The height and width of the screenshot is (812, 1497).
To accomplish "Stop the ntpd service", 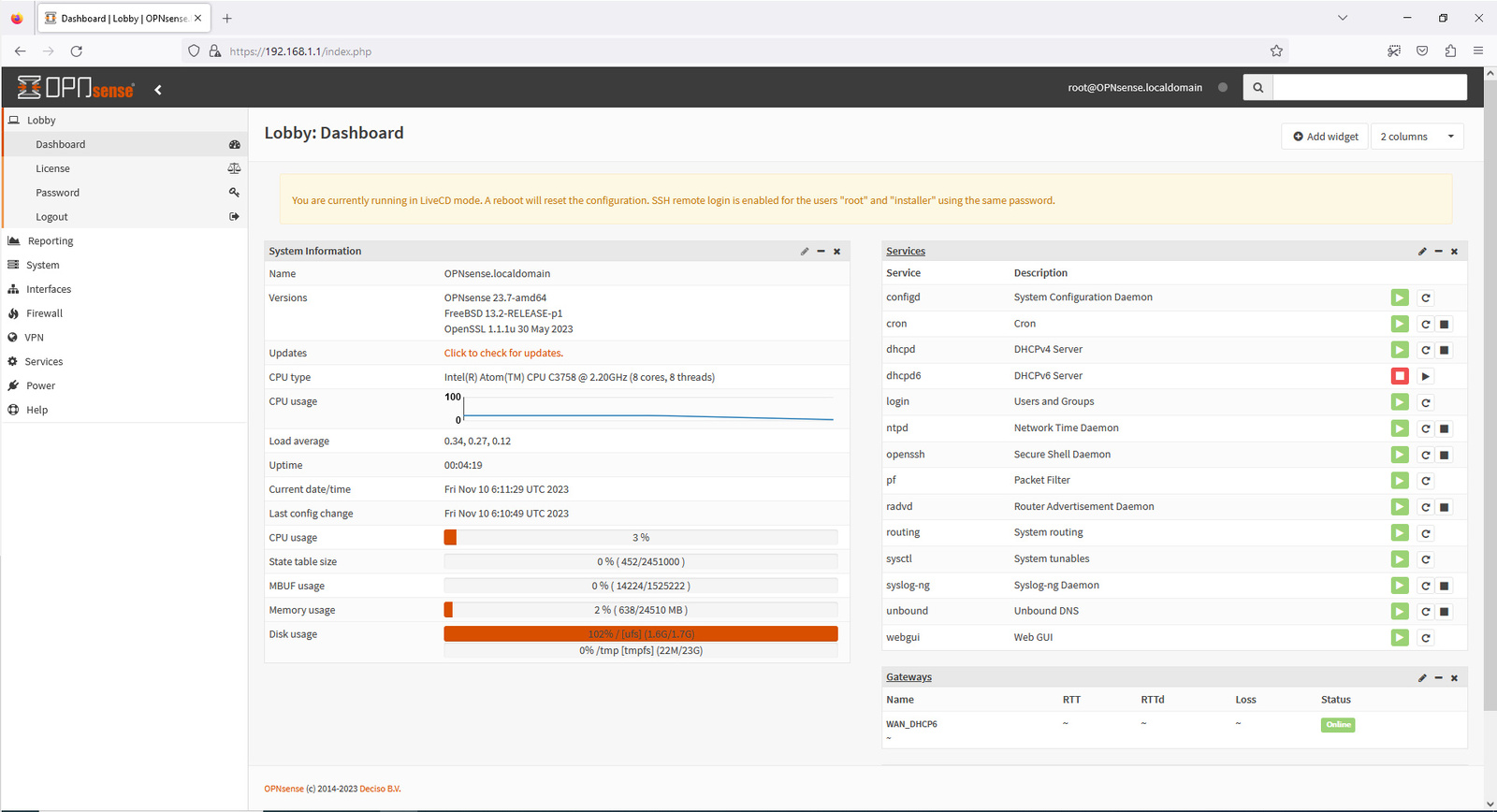I will pos(1445,428).
